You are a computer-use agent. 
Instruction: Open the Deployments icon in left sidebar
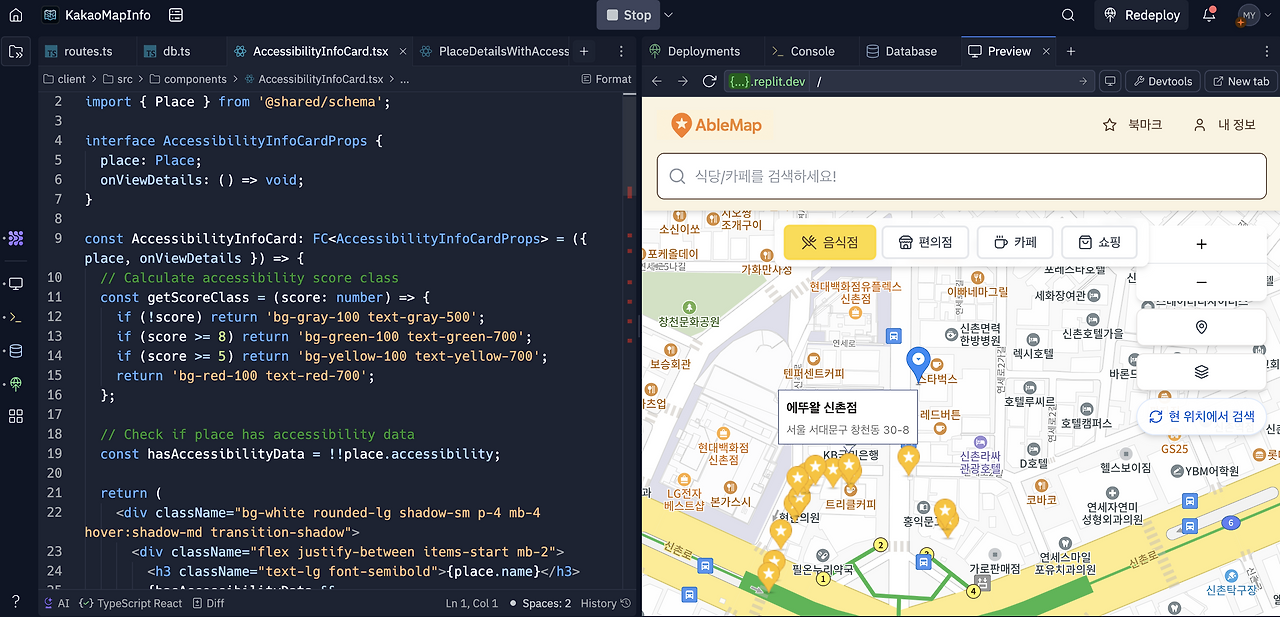[15, 383]
